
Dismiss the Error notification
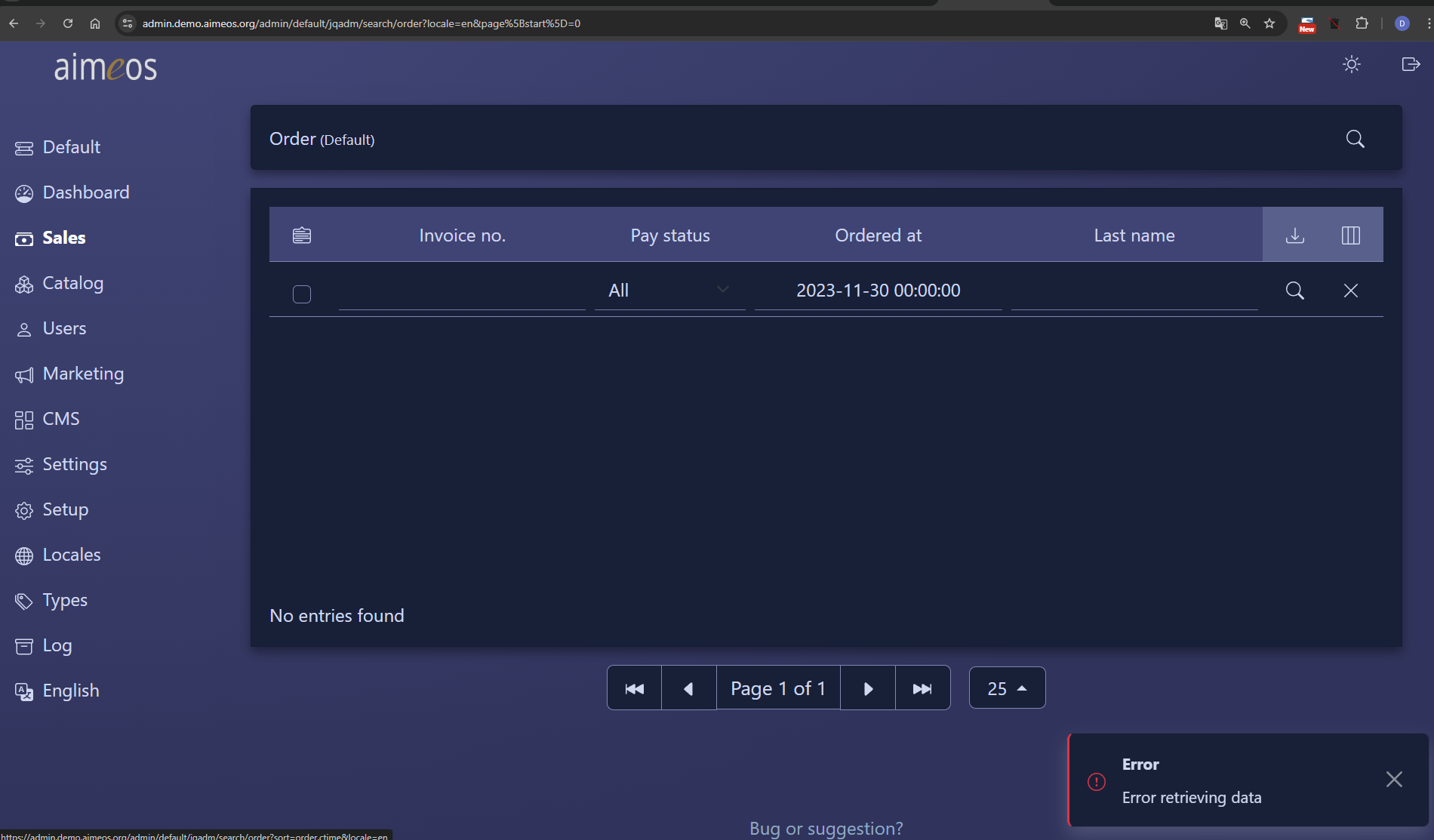[1394, 780]
